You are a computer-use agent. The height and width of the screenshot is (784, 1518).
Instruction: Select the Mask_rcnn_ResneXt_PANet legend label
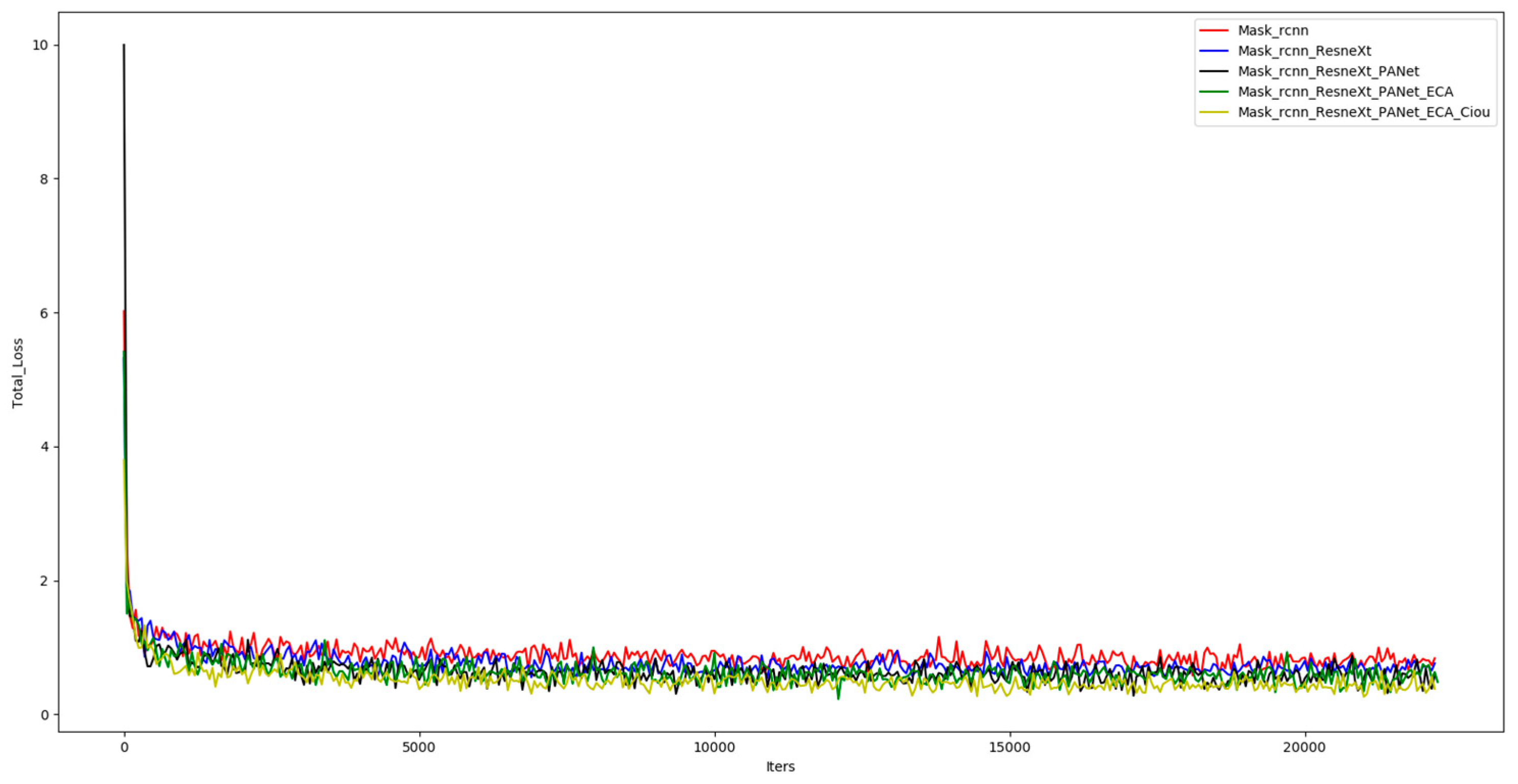click(1328, 72)
